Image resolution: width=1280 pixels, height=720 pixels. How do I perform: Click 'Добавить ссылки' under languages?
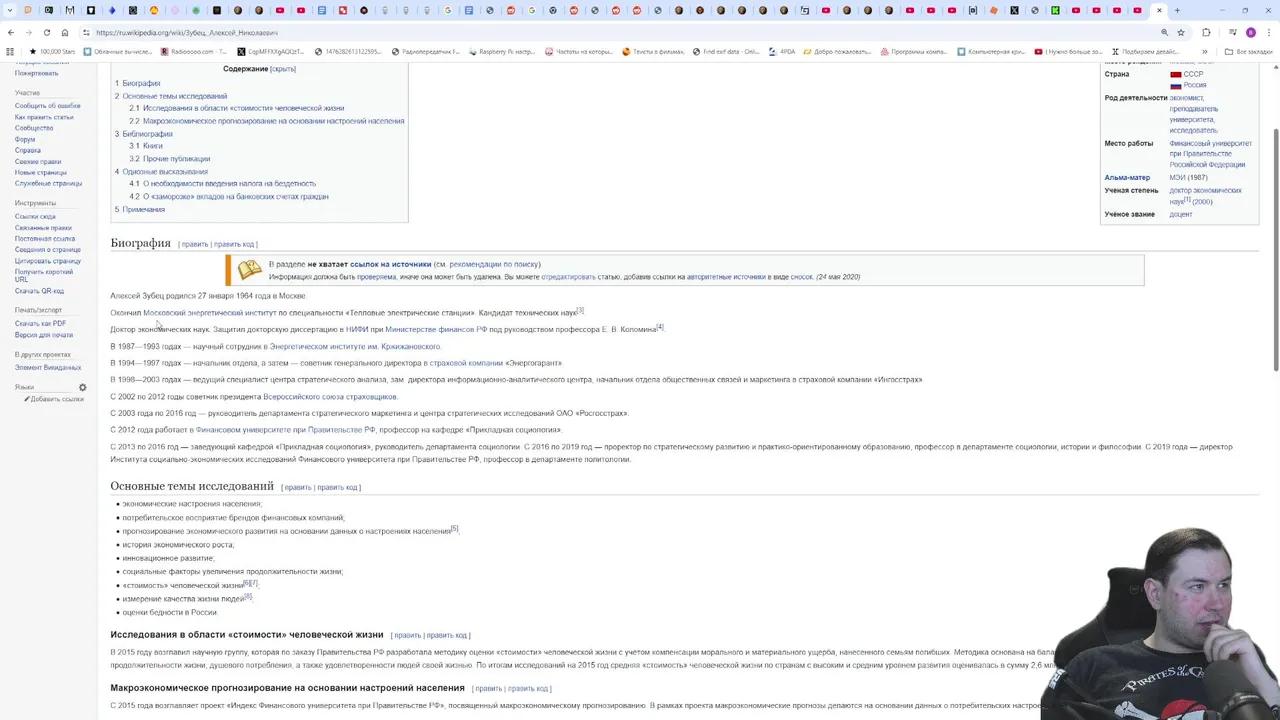(57, 399)
